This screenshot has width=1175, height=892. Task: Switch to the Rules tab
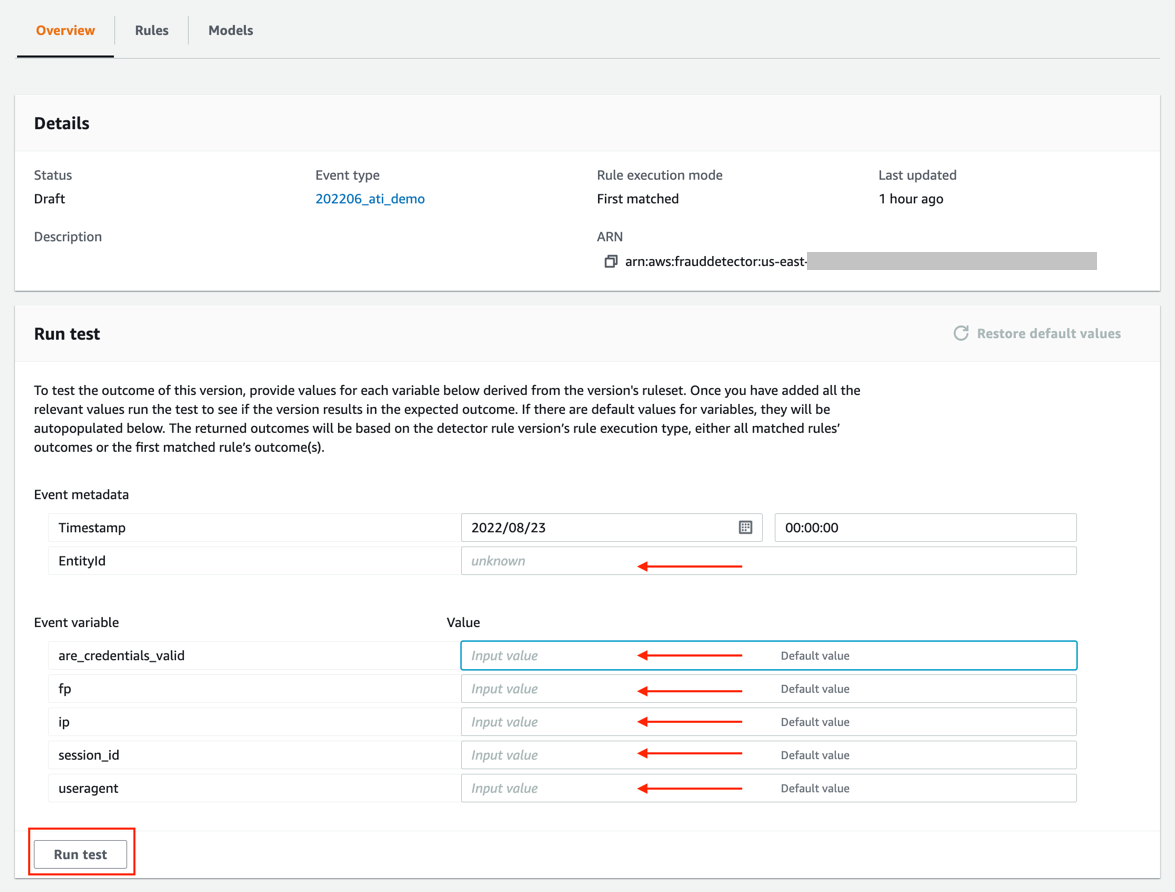pyautogui.click(x=152, y=30)
